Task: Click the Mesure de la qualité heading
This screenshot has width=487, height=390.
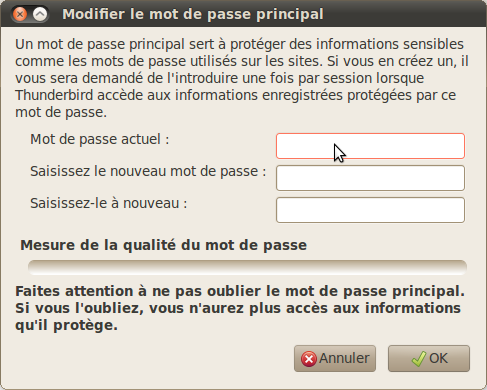Action: [x=163, y=245]
